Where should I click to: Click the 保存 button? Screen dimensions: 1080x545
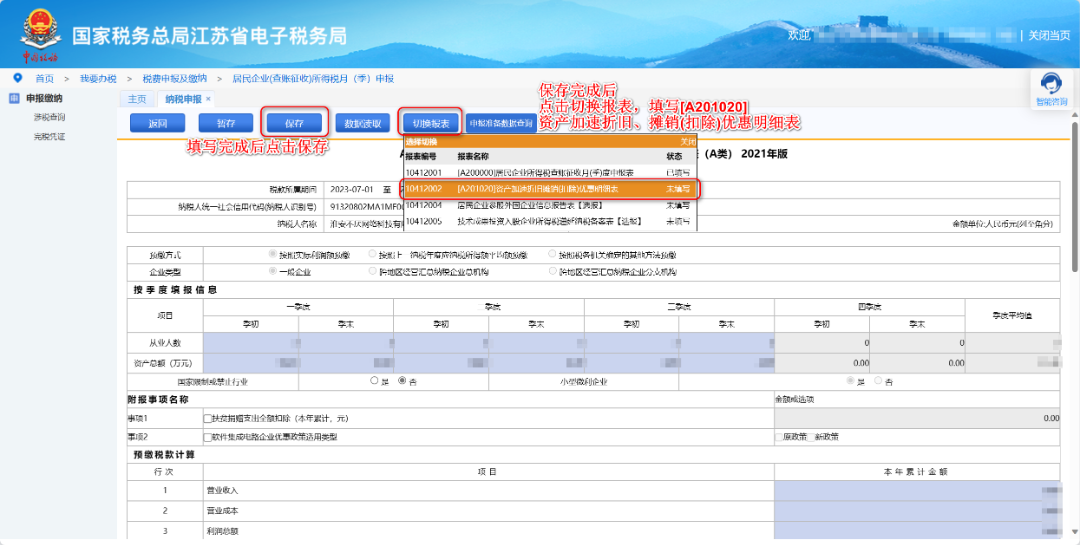(x=294, y=123)
